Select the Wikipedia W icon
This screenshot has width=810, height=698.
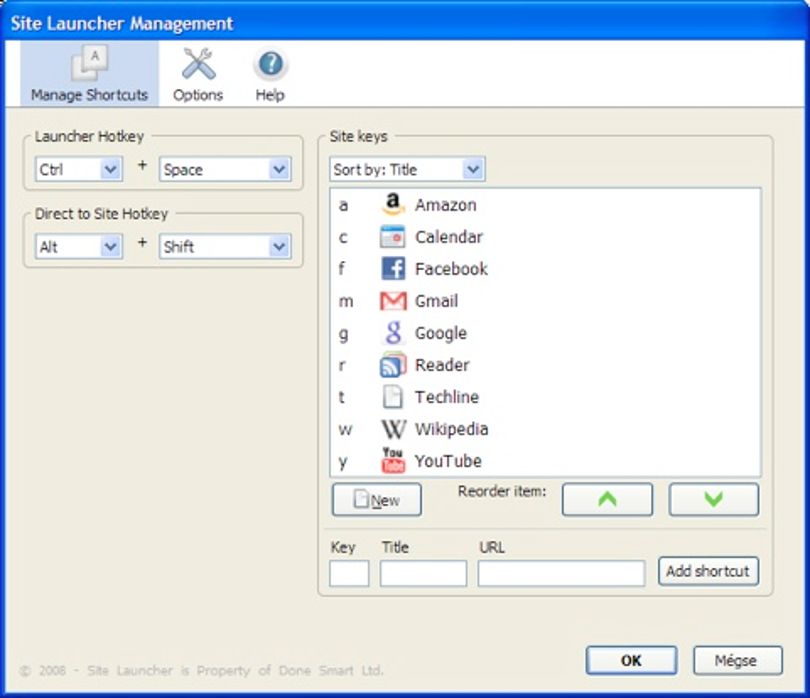coord(393,429)
